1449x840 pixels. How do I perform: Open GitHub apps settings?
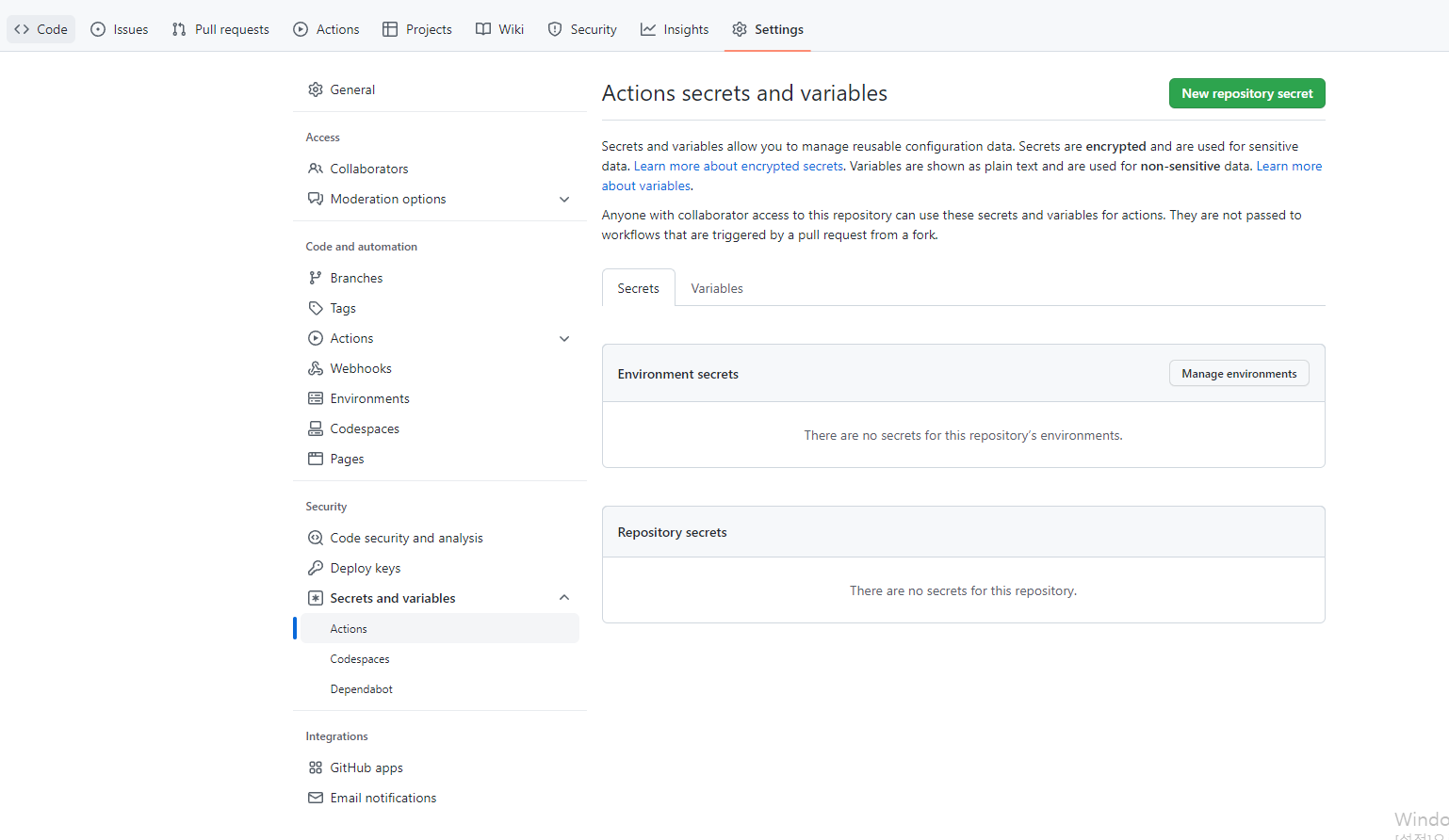pos(440,767)
